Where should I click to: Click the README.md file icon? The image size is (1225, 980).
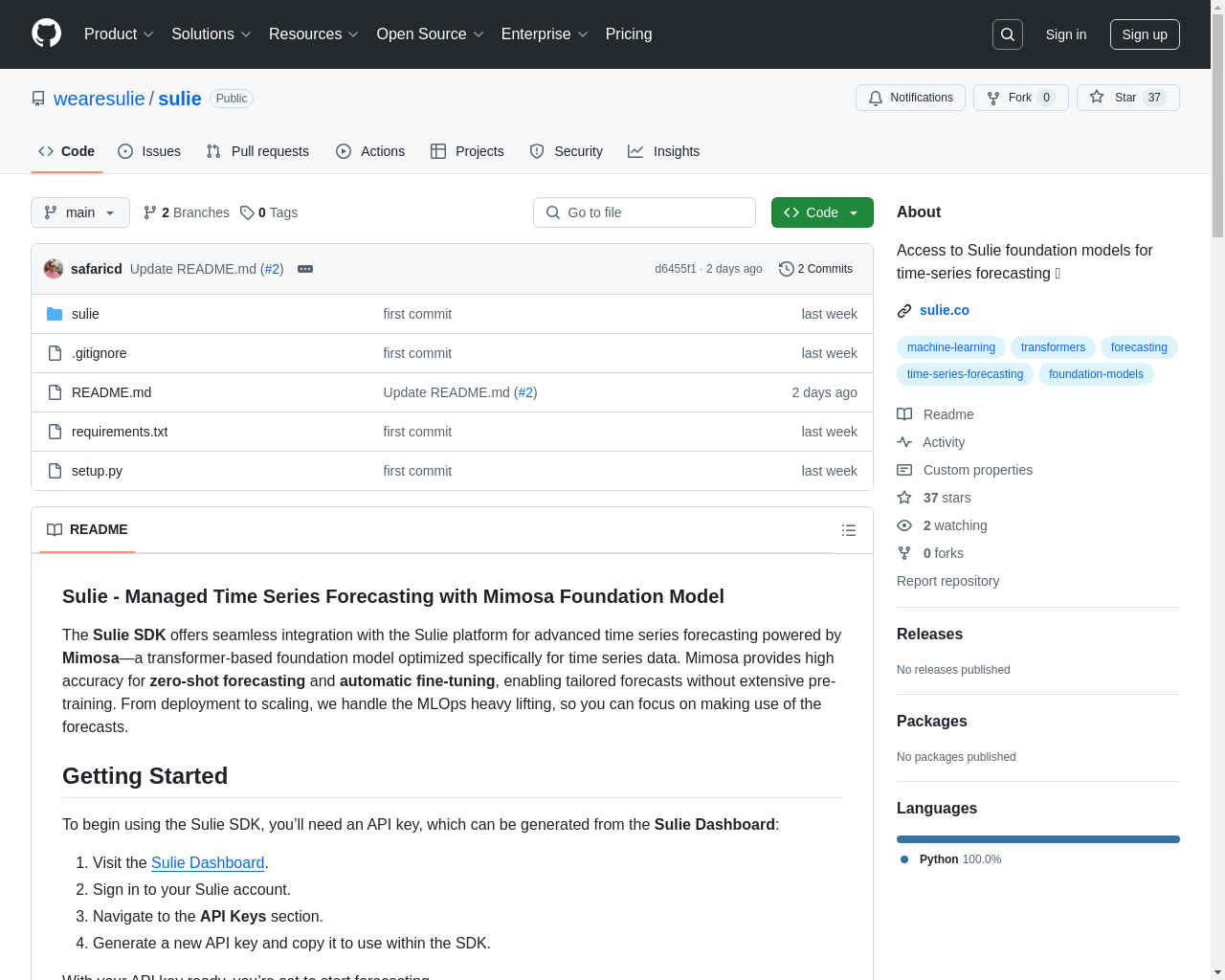tap(55, 392)
